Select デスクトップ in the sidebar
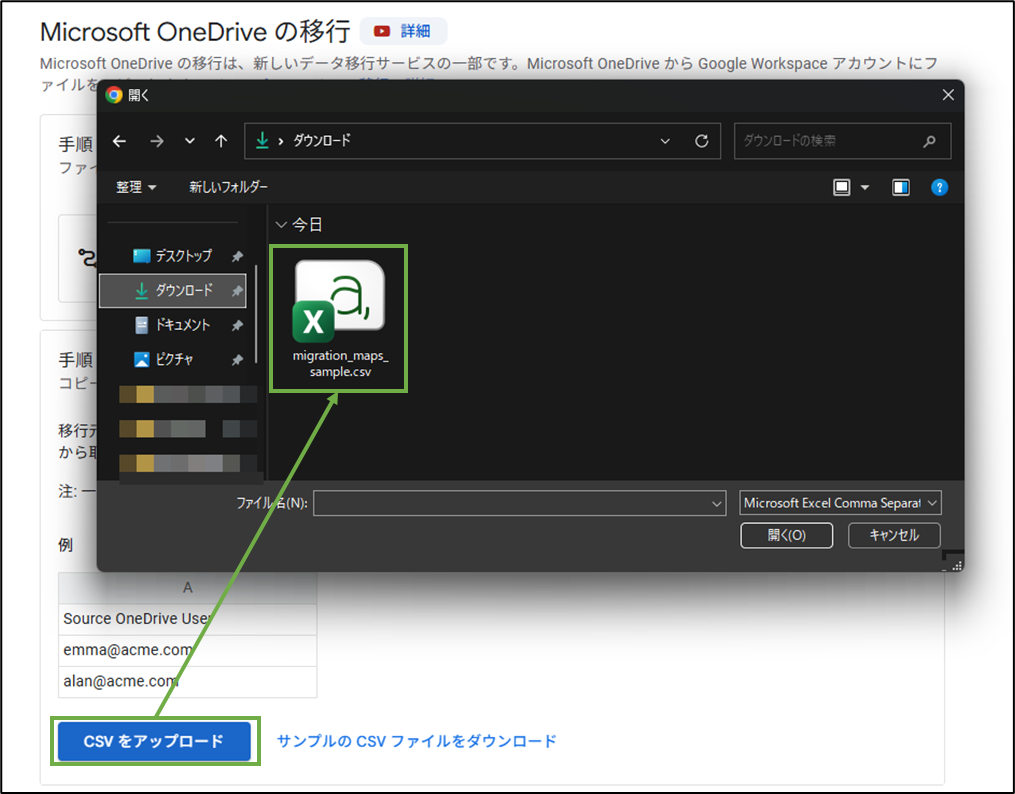 click(x=172, y=256)
